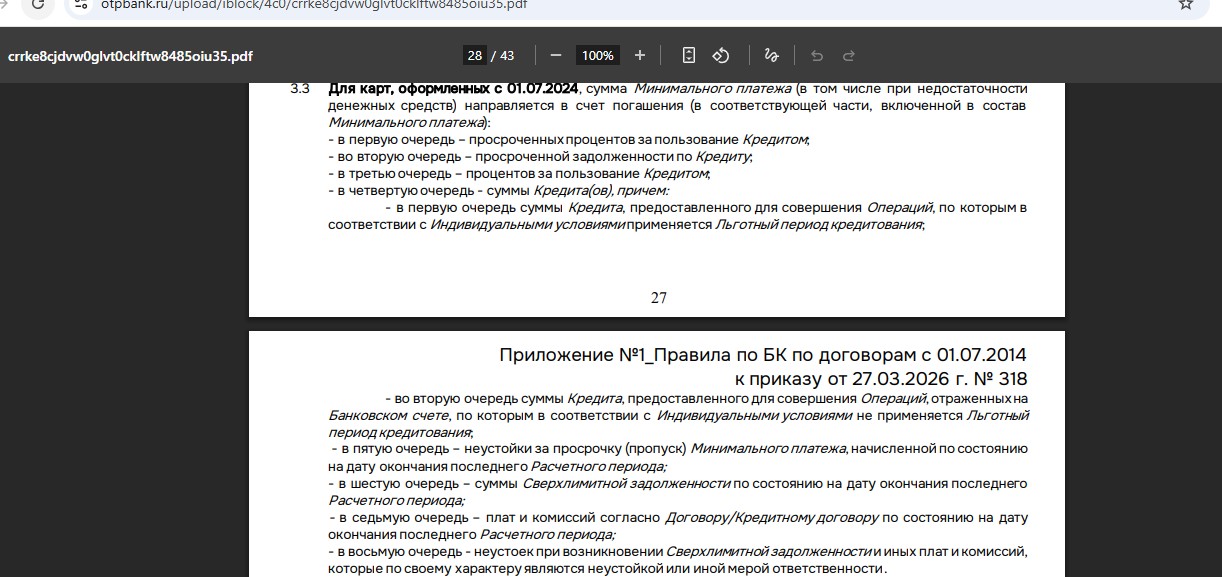
Task: Toggle fit to page in PDF toolbar
Action: 689,56
